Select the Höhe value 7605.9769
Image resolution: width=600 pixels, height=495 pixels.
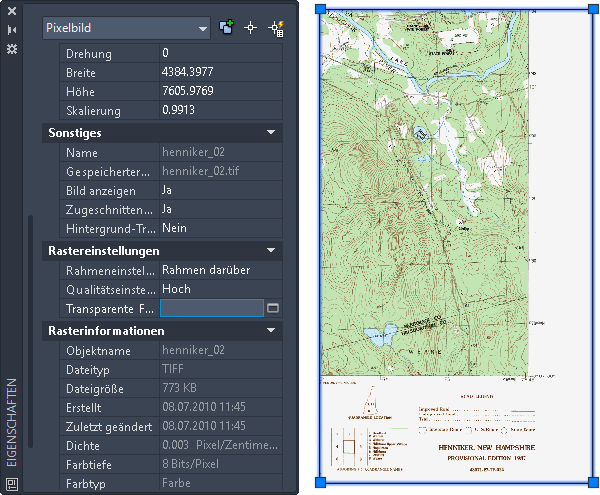click(221, 91)
